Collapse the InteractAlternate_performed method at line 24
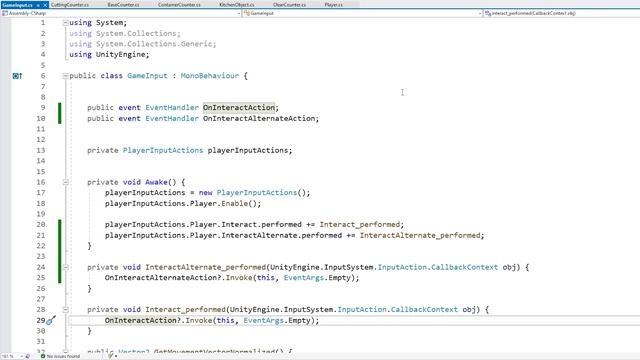Screen dimensions: 640x360 65,267
